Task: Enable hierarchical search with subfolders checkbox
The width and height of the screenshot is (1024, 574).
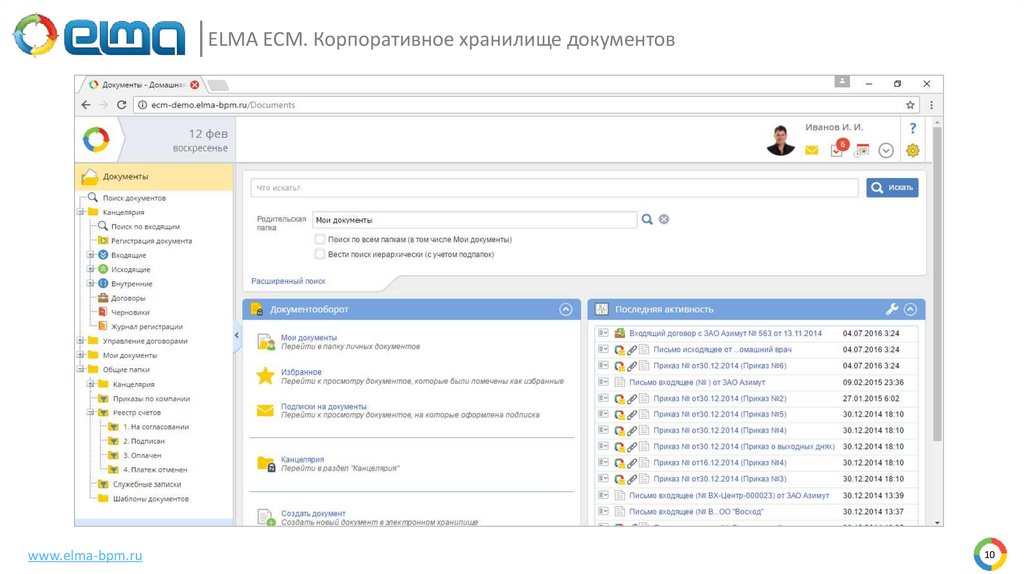Action: (x=319, y=254)
